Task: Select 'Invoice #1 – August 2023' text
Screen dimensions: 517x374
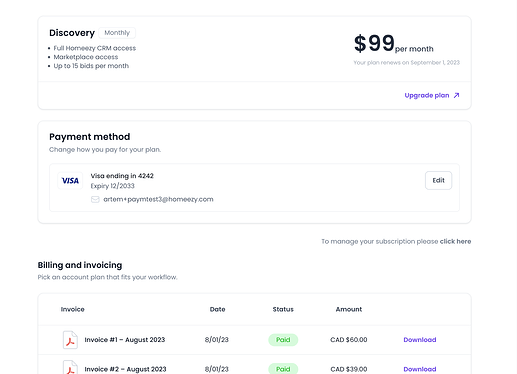Action: (125, 340)
